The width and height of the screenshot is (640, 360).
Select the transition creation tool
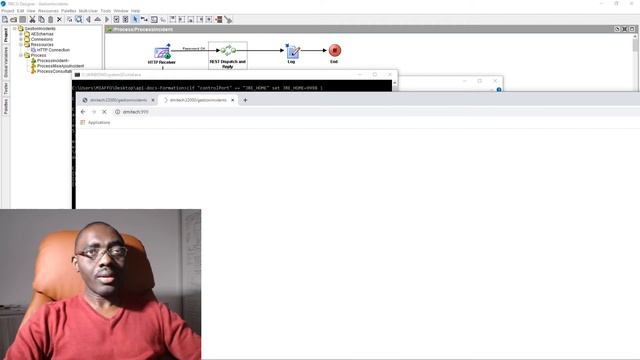(144, 19)
